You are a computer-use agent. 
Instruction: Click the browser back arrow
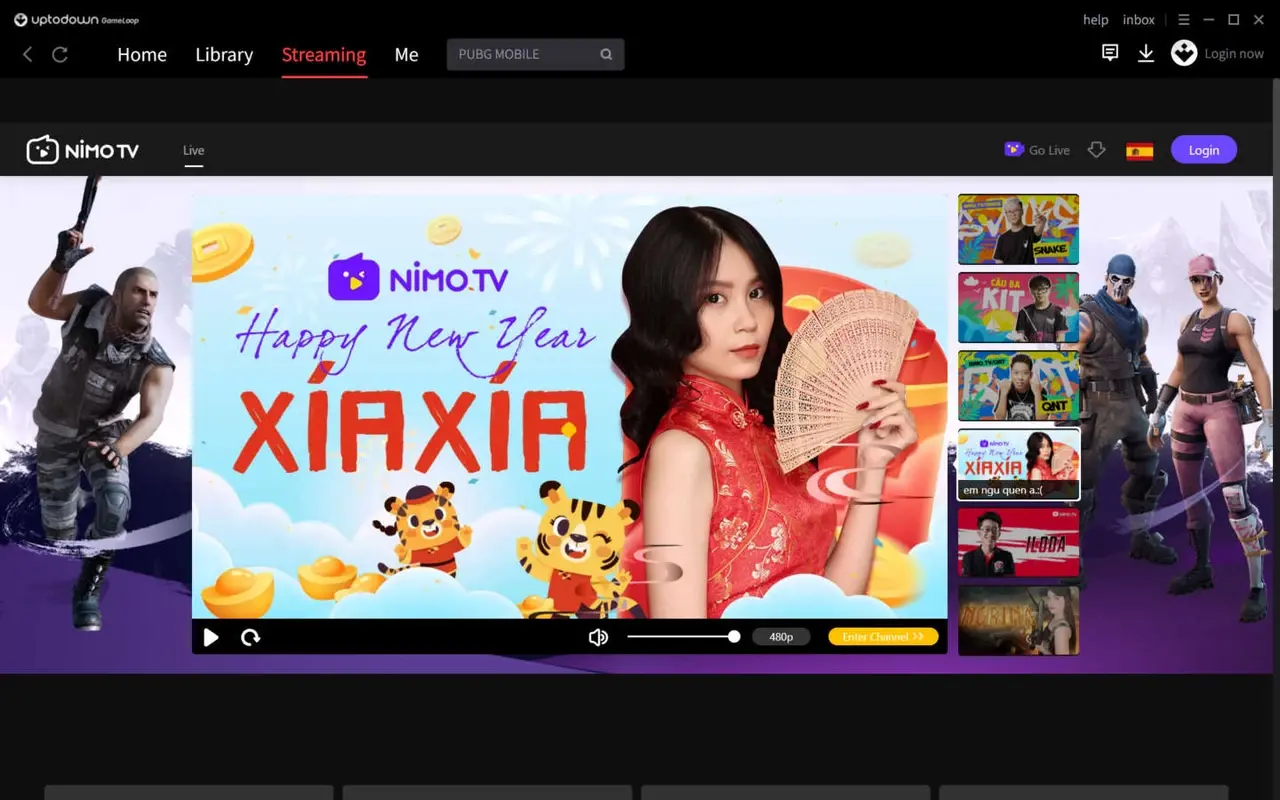27,54
